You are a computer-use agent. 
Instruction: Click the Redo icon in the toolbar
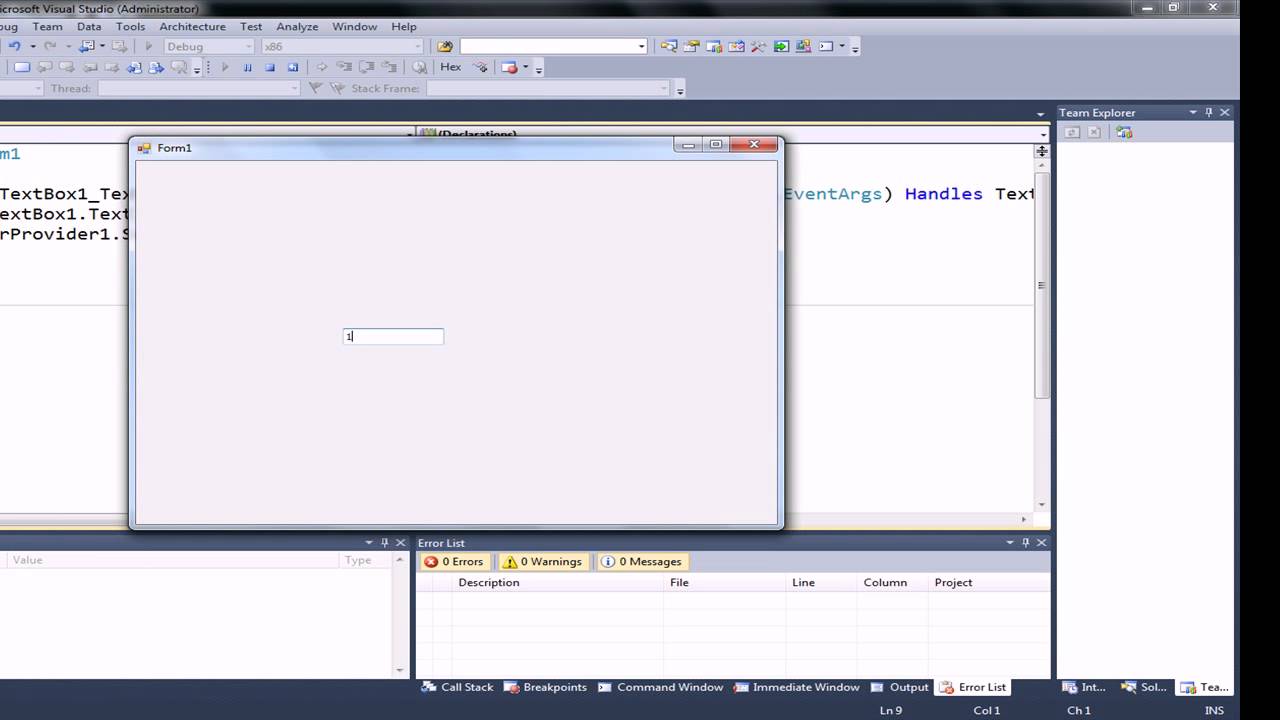(50, 46)
